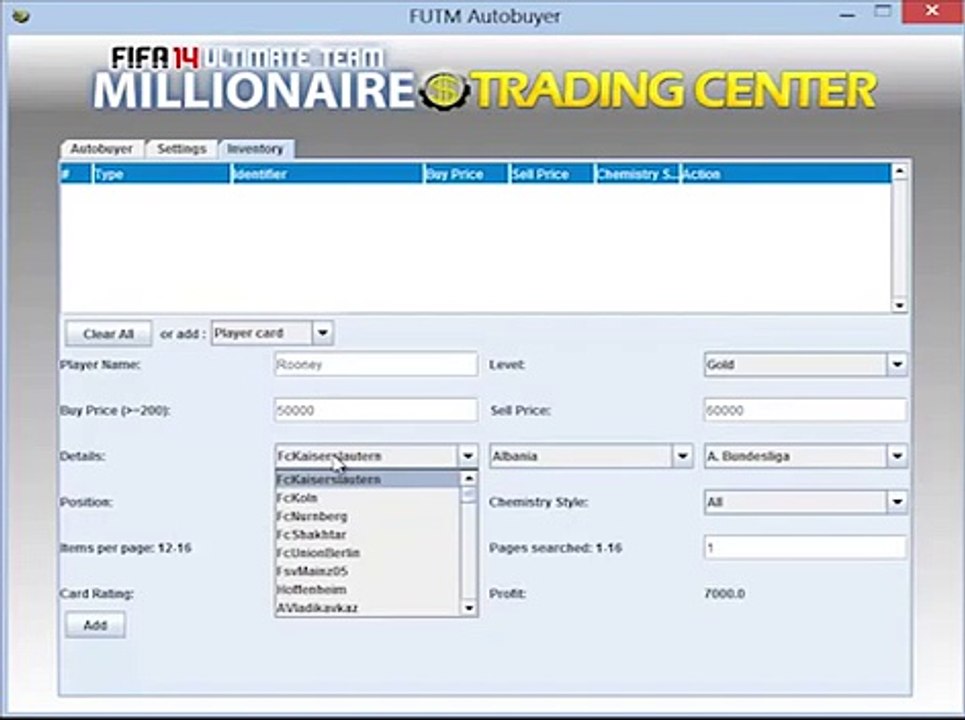Open the Settings tab

tap(182, 149)
